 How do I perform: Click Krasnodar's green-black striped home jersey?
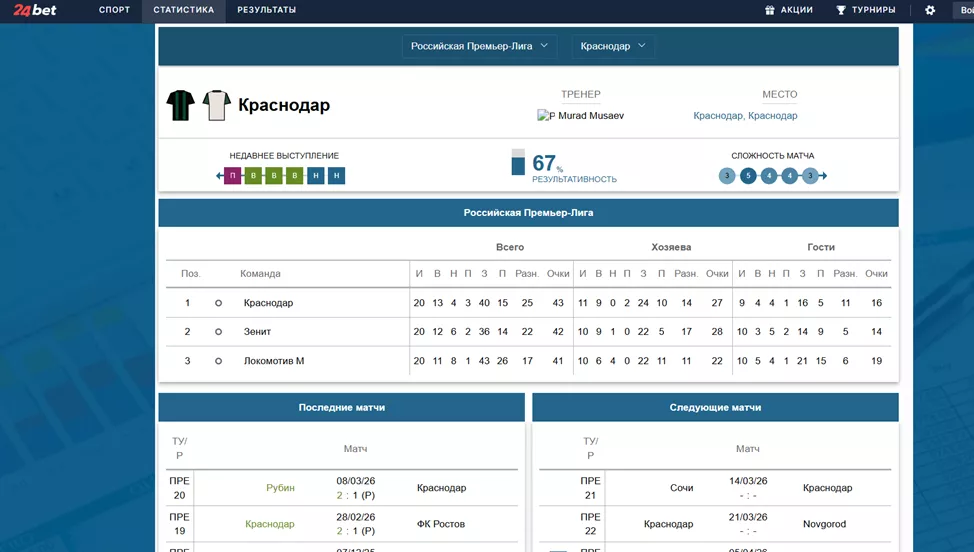pyautogui.click(x=181, y=105)
